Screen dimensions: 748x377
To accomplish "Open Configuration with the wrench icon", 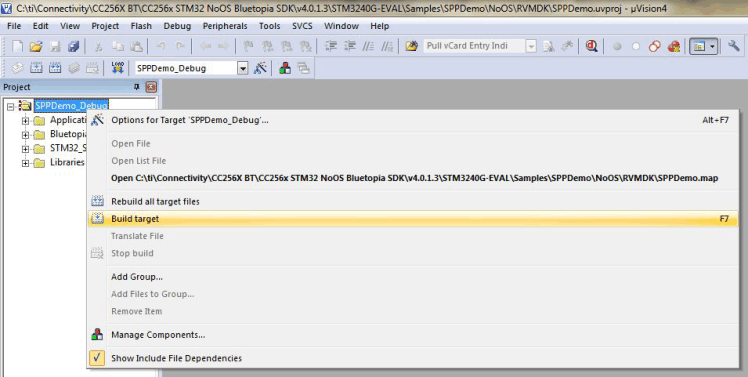I will (x=734, y=46).
